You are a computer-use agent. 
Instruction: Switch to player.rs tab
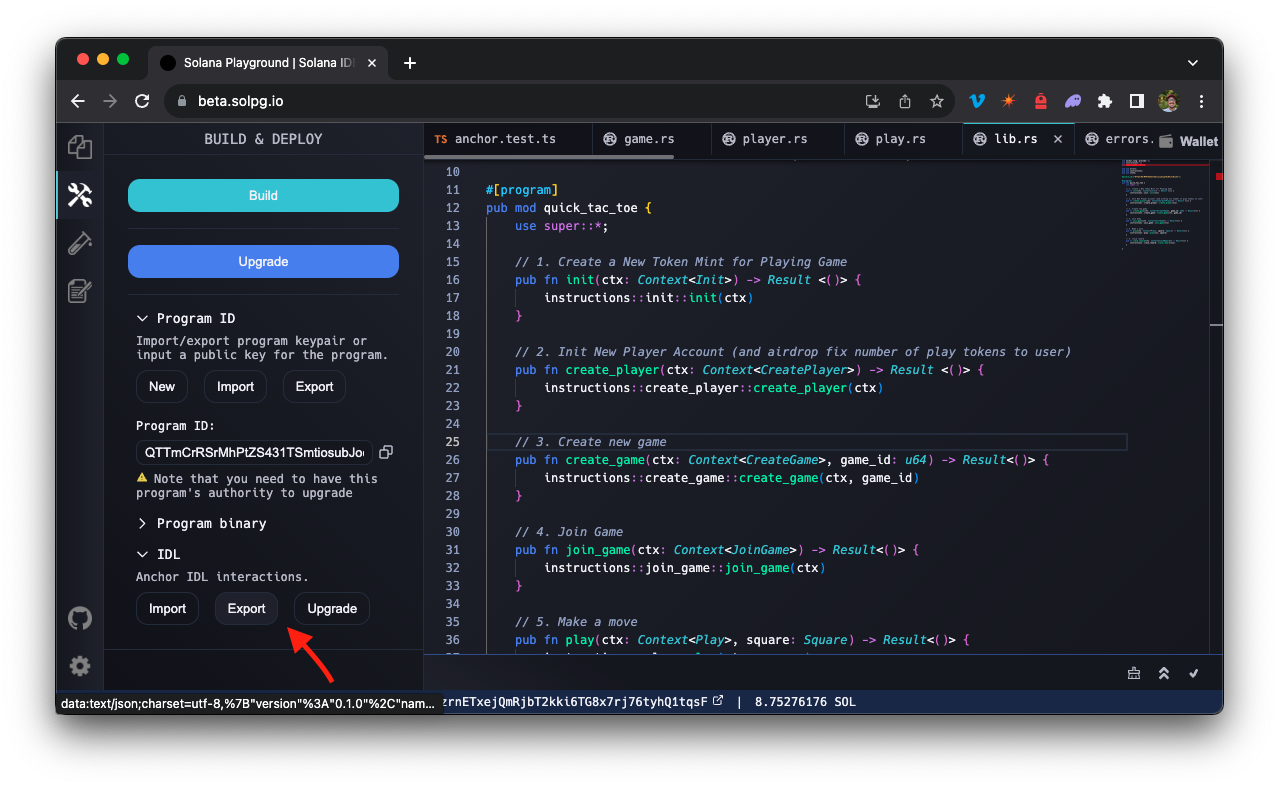(x=777, y=139)
